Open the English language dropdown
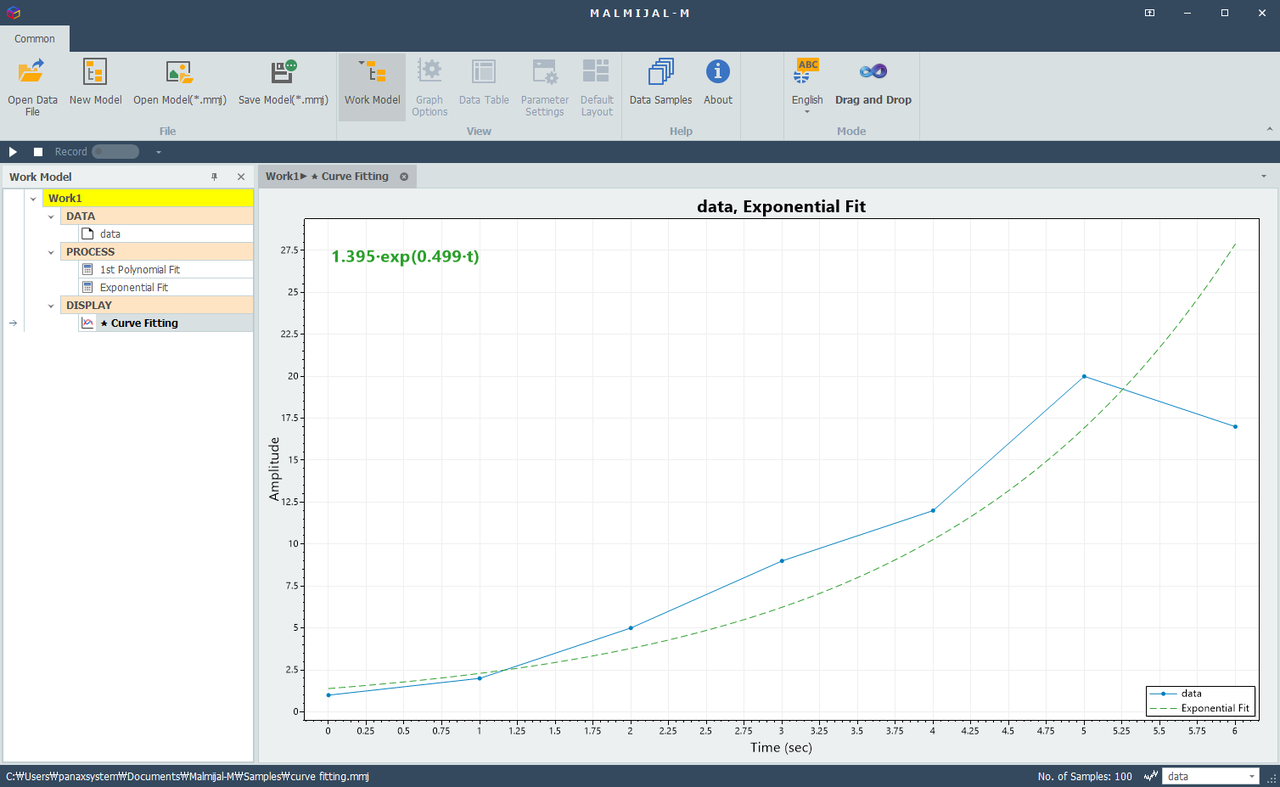 [x=807, y=86]
